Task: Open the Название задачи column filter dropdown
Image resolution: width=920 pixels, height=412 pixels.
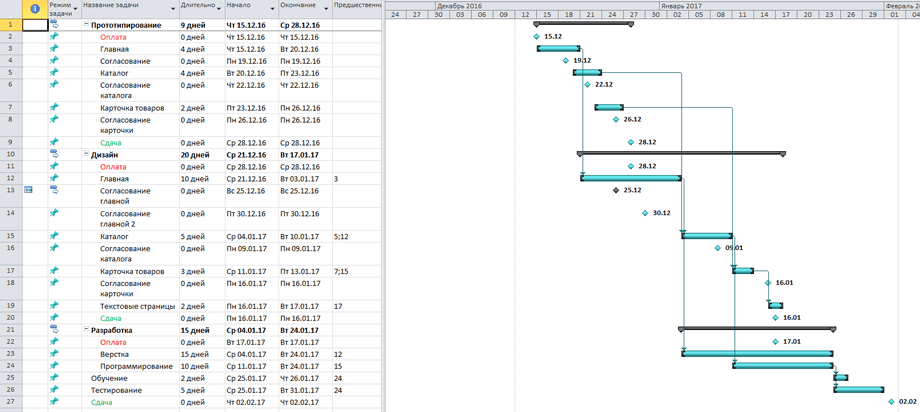Action: point(173,10)
